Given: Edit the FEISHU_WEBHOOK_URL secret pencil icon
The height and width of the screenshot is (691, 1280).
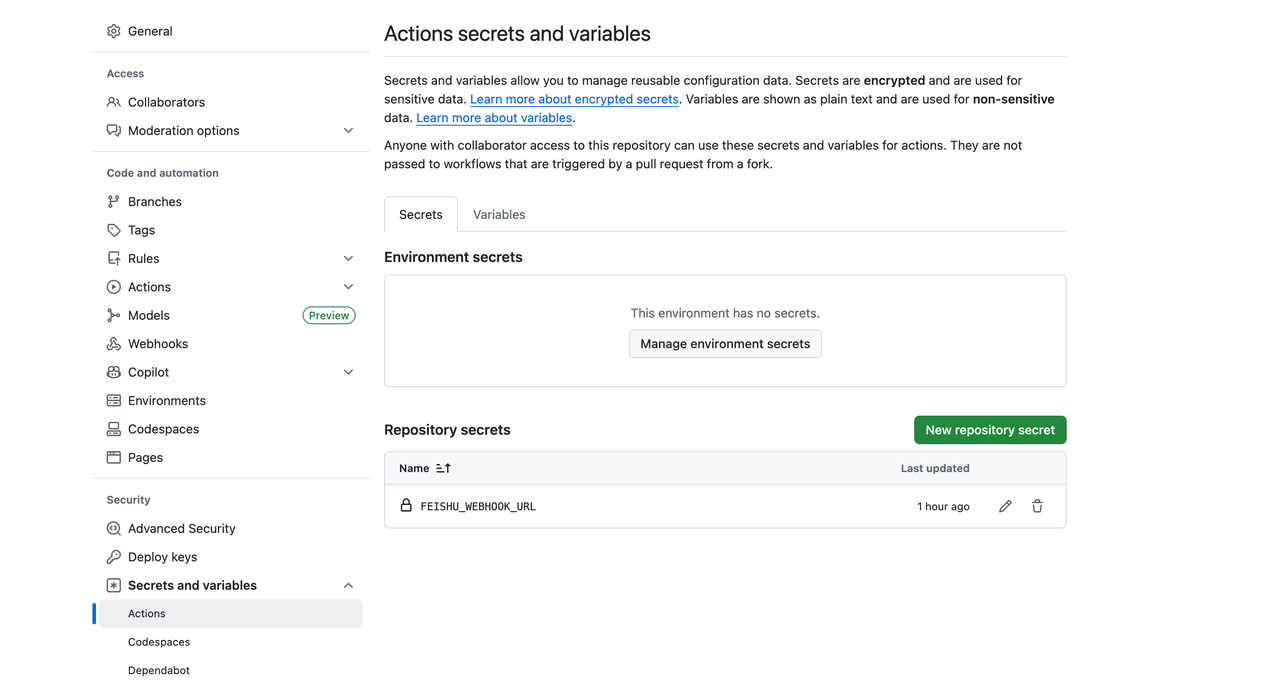Looking at the screenshot, I should pyautogui.click(x=1005, y=507).
